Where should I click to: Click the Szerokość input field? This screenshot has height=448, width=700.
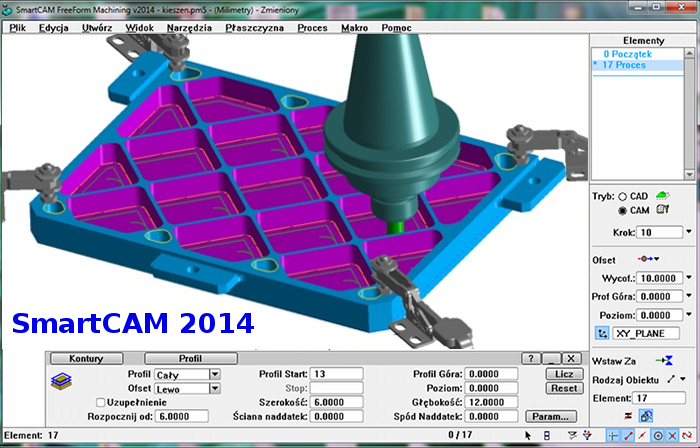coord(337,402)
